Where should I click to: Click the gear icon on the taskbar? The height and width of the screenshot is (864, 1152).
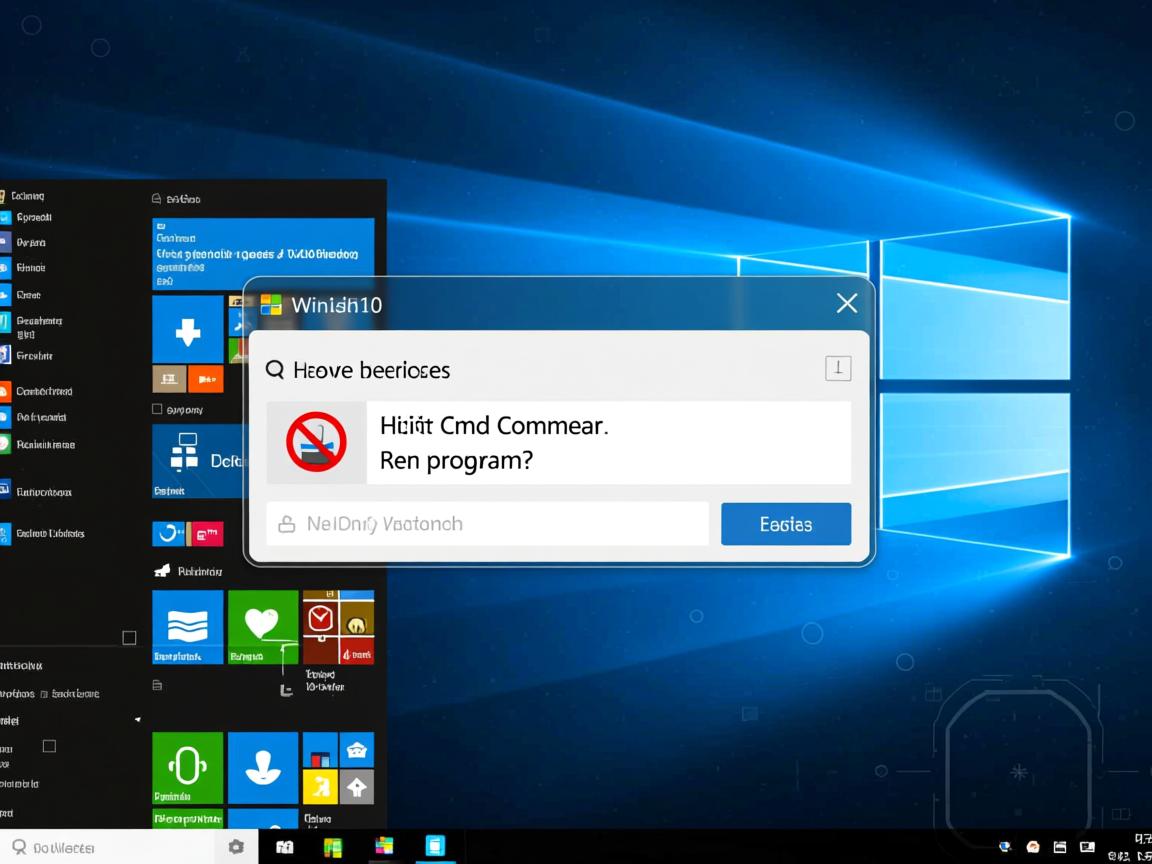point(236,847)
